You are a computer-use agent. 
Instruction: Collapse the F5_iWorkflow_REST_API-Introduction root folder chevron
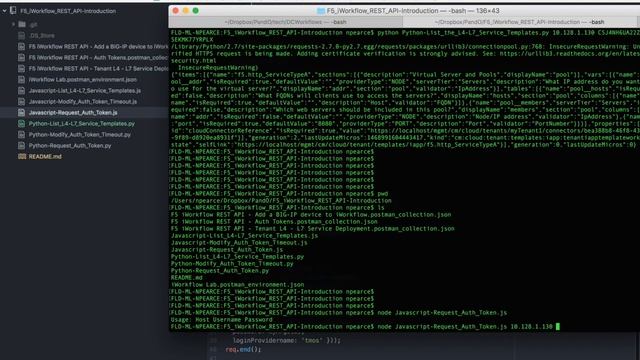click(x=4, y=11)
